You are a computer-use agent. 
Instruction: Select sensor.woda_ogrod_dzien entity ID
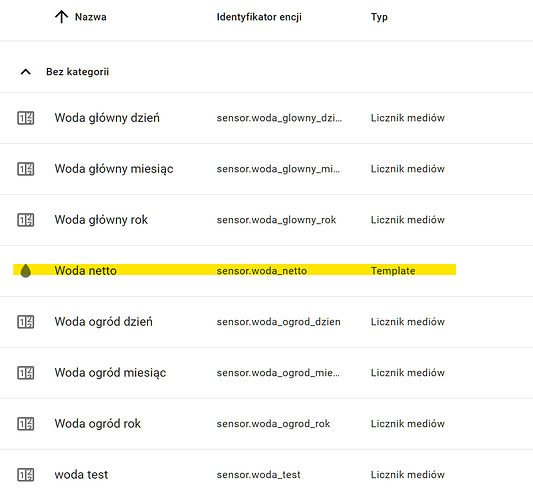point(278,322)
